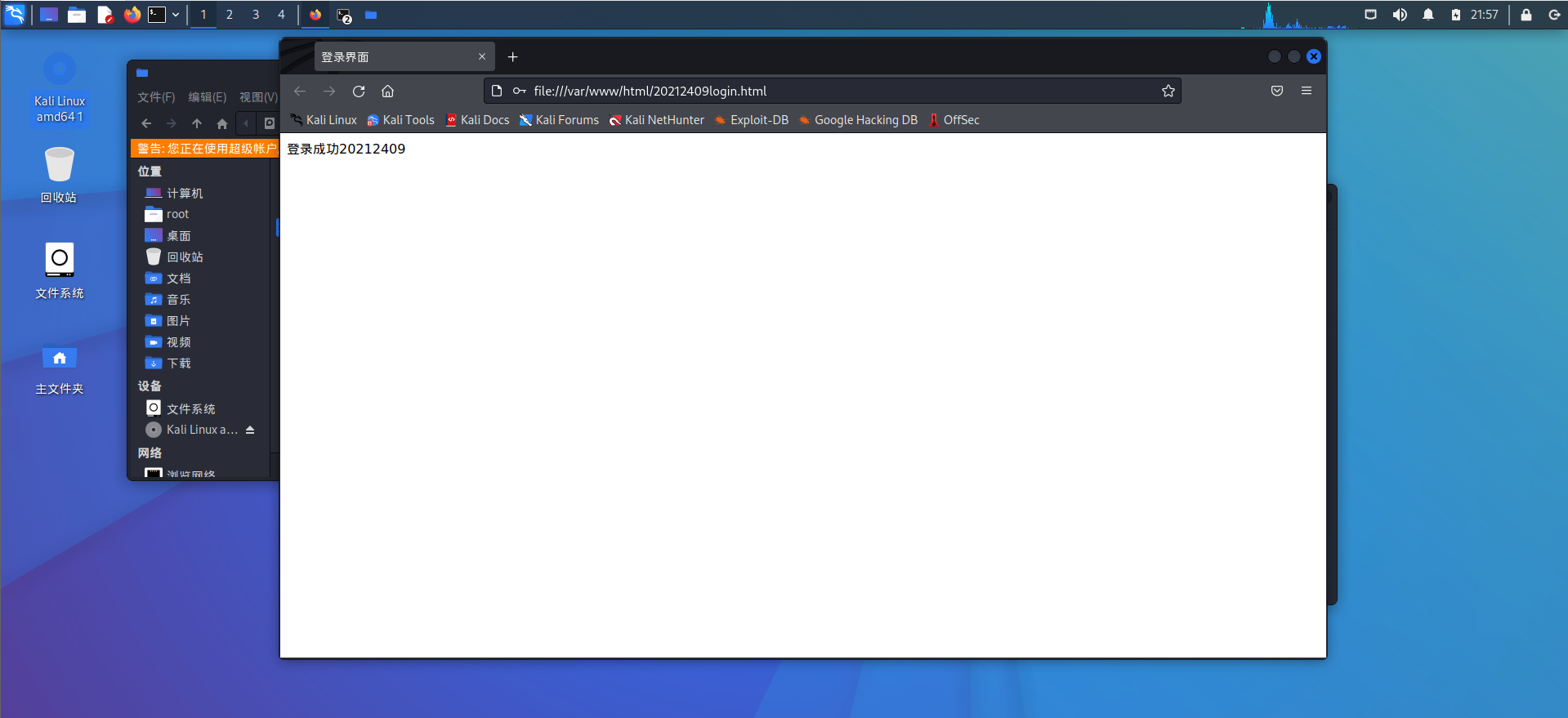Open file manager launcher in top panel

[77, 15]
